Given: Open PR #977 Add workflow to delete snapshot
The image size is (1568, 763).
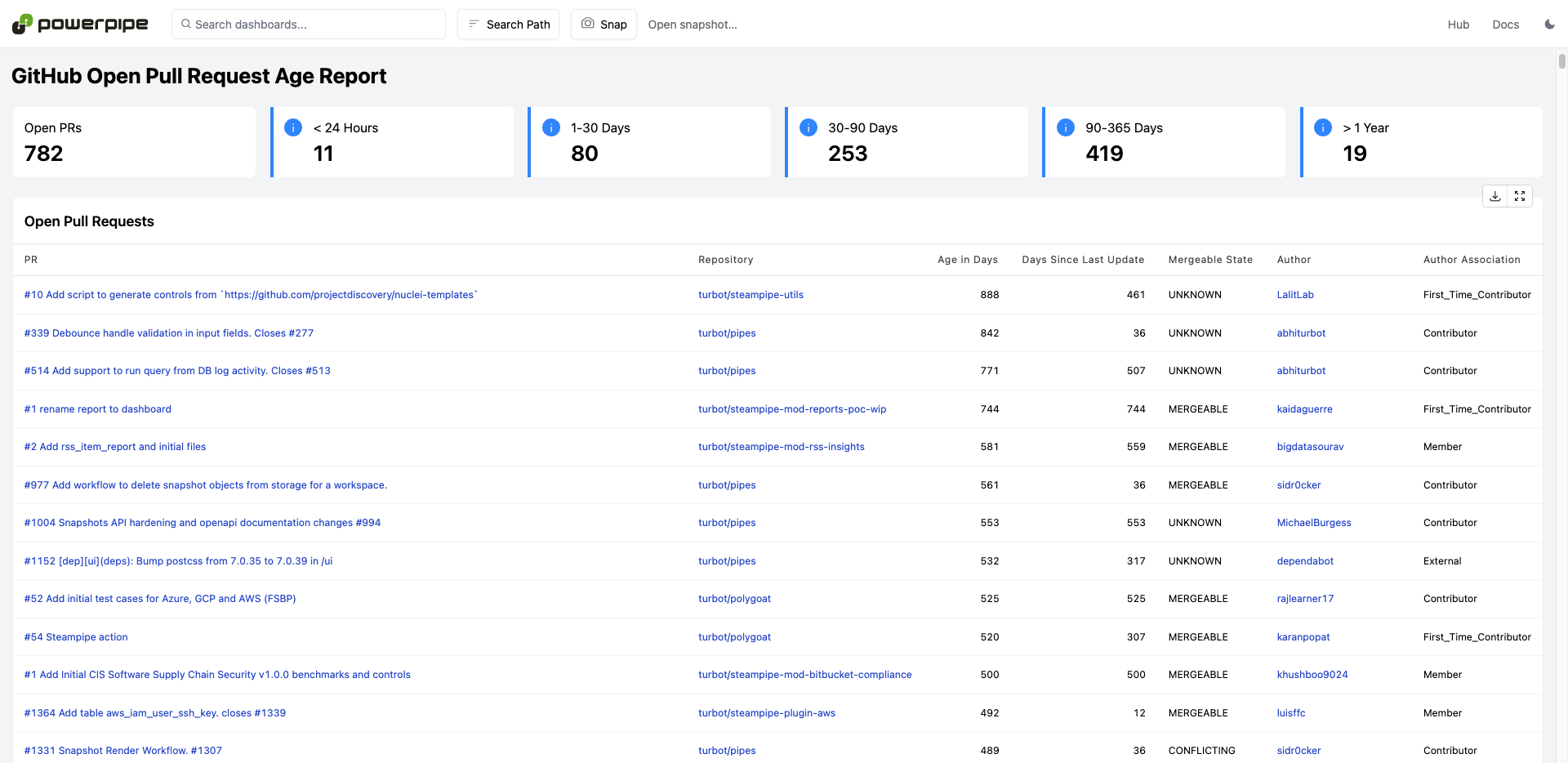Looking at the screenshot, I should click(206, 485).
